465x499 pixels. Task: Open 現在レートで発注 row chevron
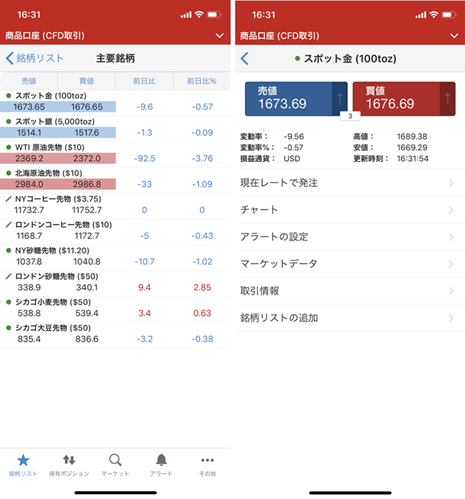click(x=451, y=183)
